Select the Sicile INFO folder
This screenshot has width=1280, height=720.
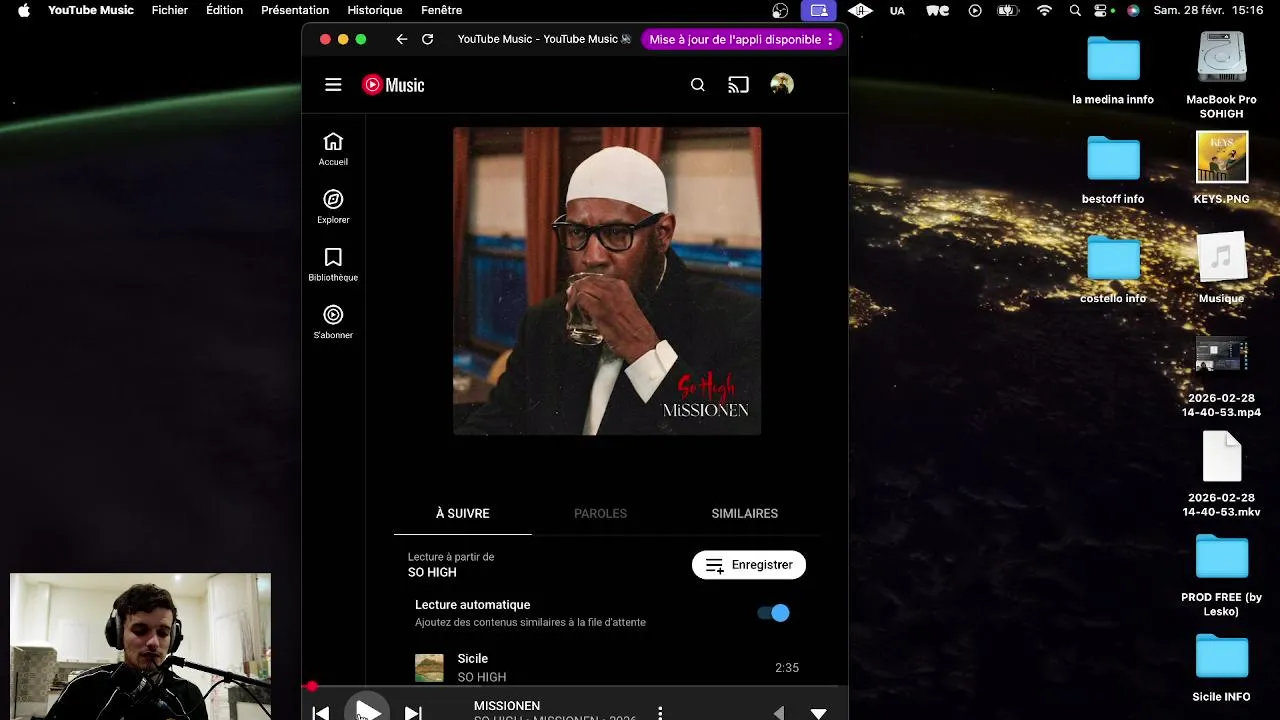click(x=1221, y=669)
